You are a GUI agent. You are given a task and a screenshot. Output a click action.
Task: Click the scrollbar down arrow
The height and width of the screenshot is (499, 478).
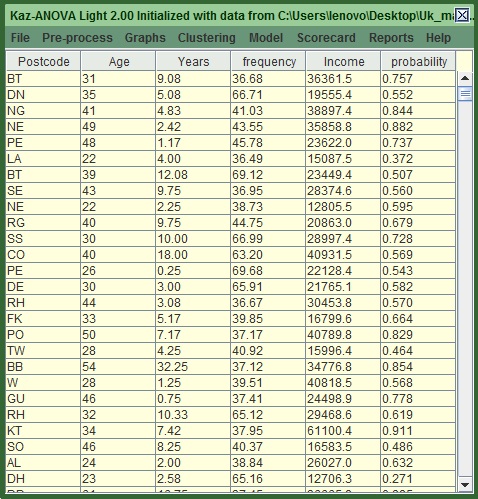(x=465, y=484)
